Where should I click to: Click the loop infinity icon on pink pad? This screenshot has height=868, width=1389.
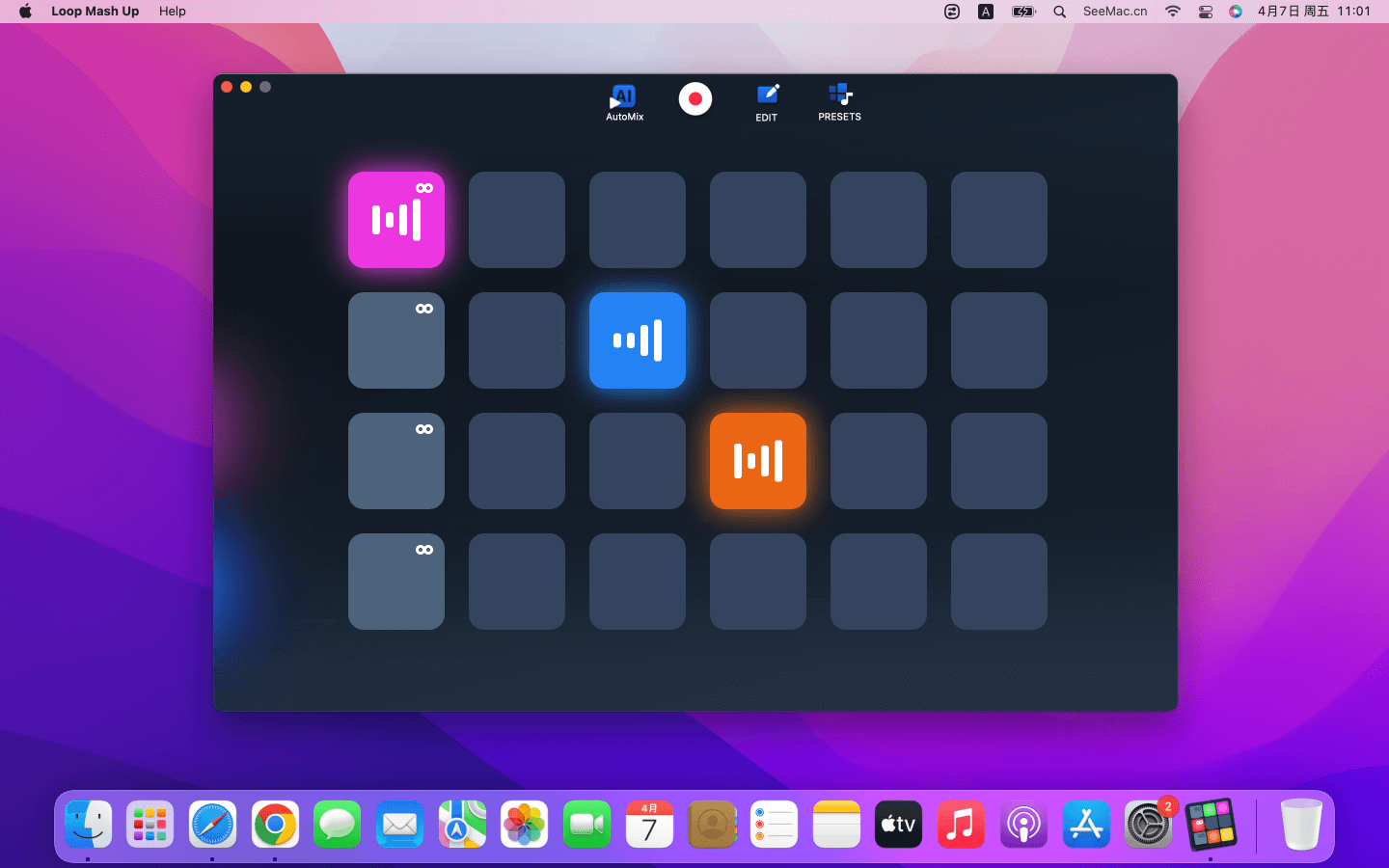click(x=424, y=188)
